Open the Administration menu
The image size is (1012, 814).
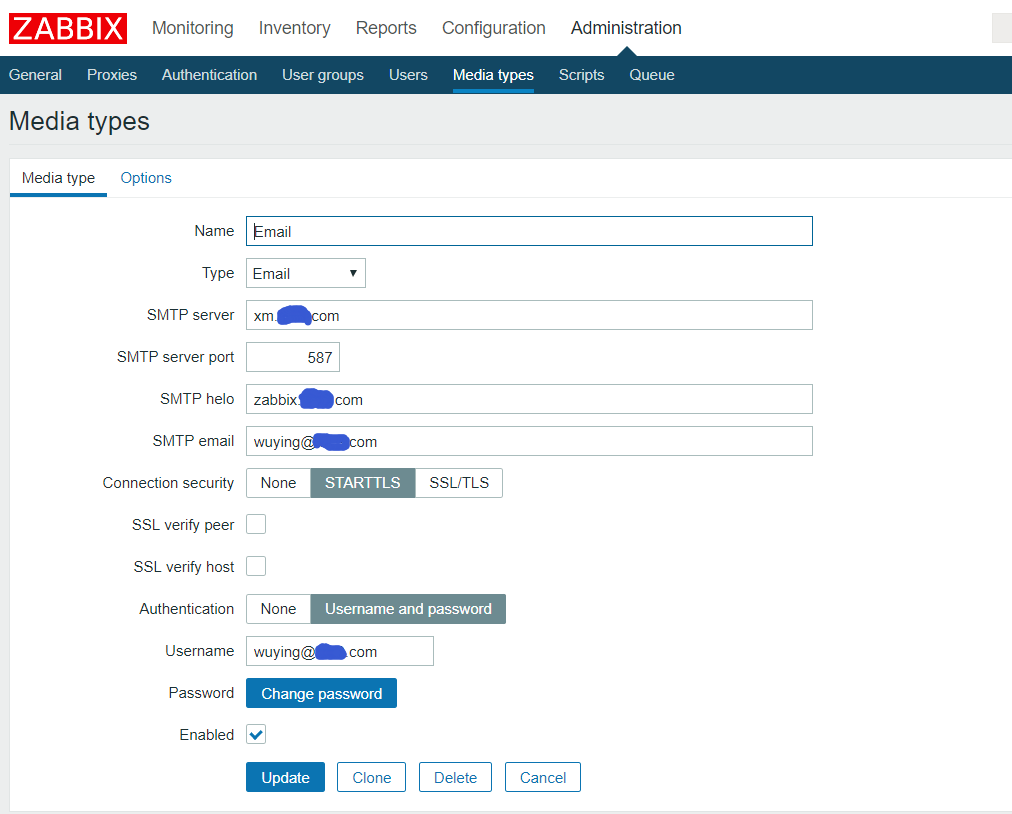[626, 28]
